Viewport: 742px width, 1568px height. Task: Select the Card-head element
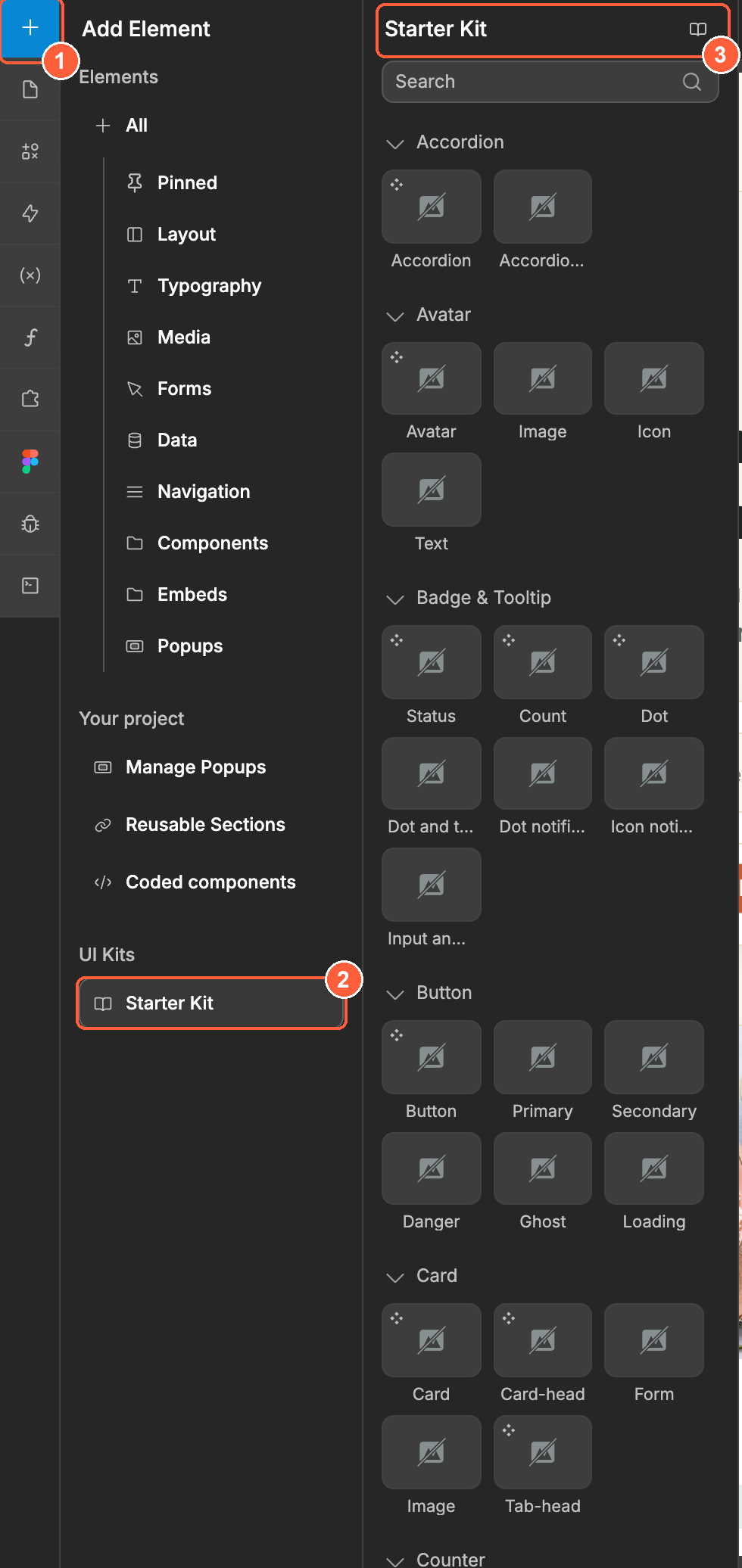coord(543,1339)
